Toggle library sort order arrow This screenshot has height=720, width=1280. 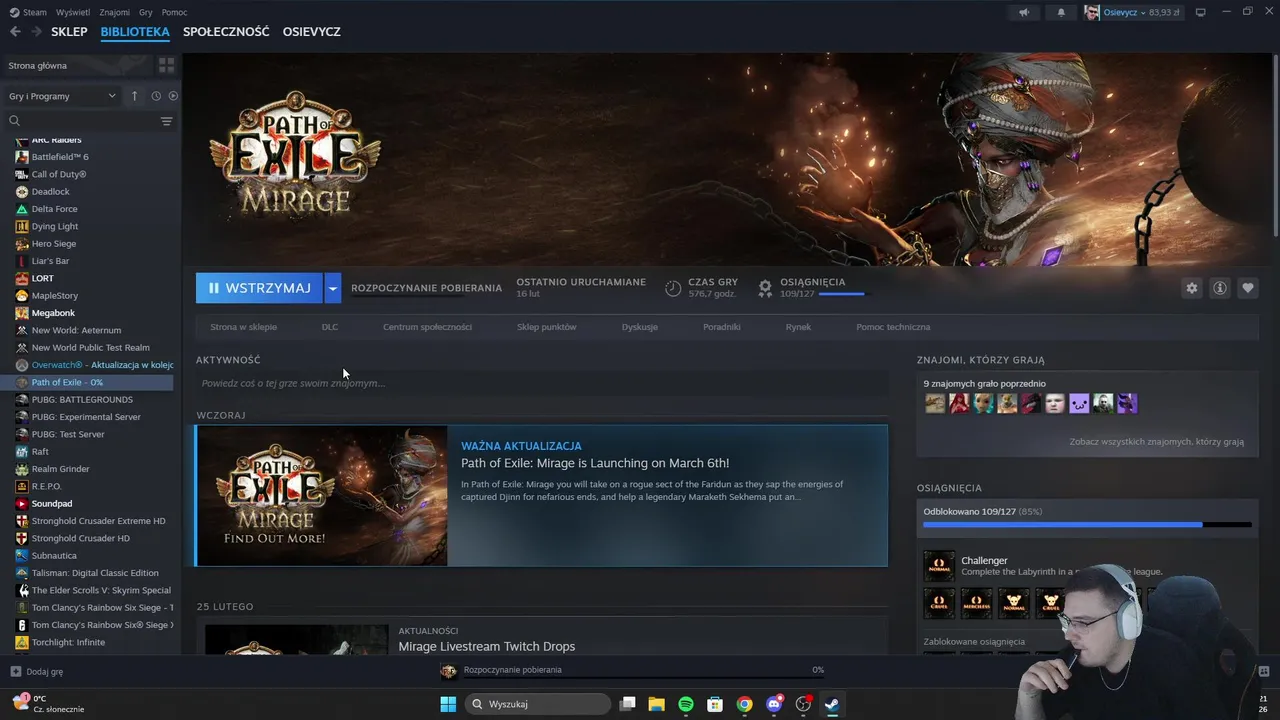click(x=134, y=96)
